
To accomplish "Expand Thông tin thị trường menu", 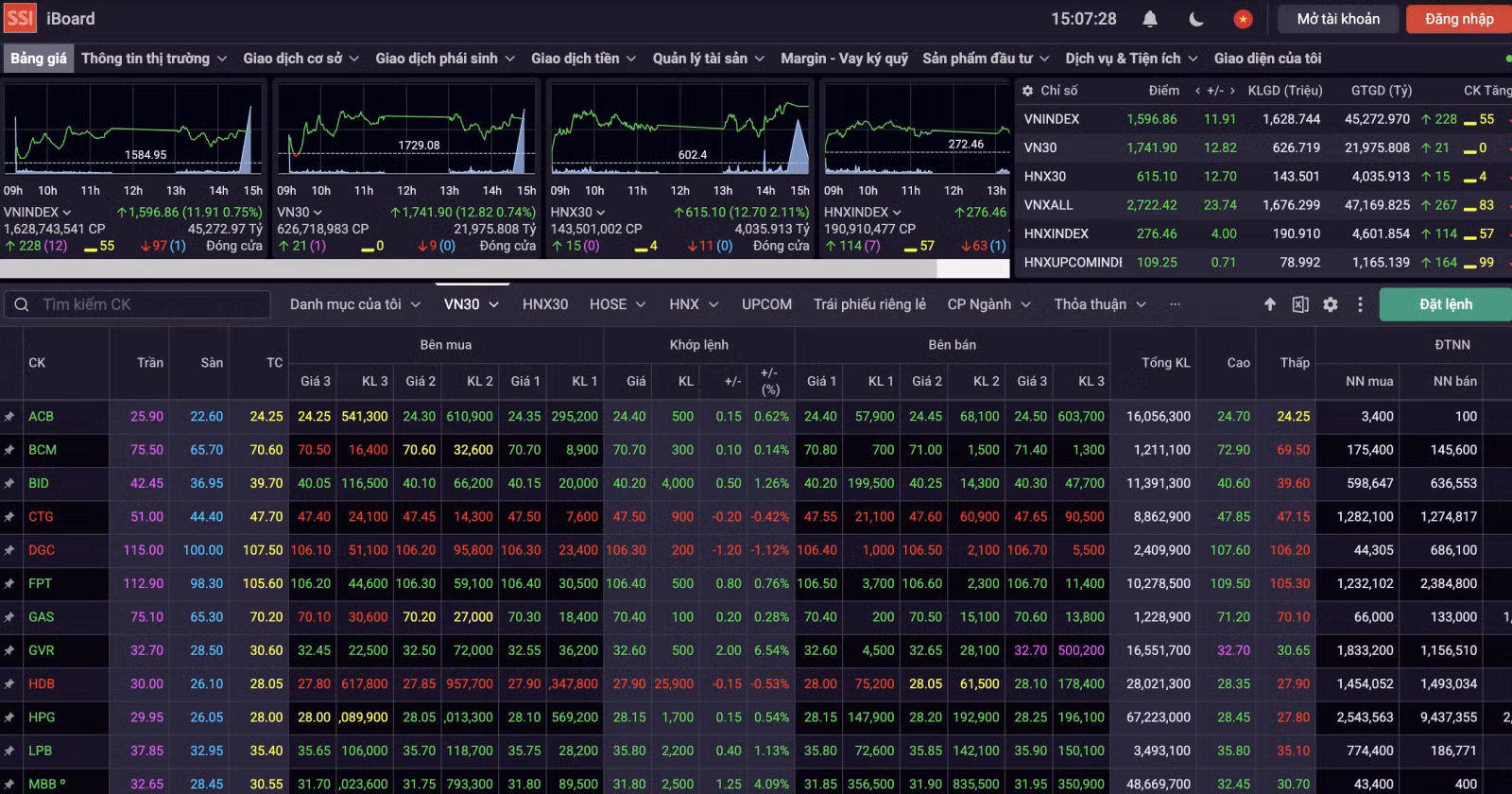I will [154, 59].
